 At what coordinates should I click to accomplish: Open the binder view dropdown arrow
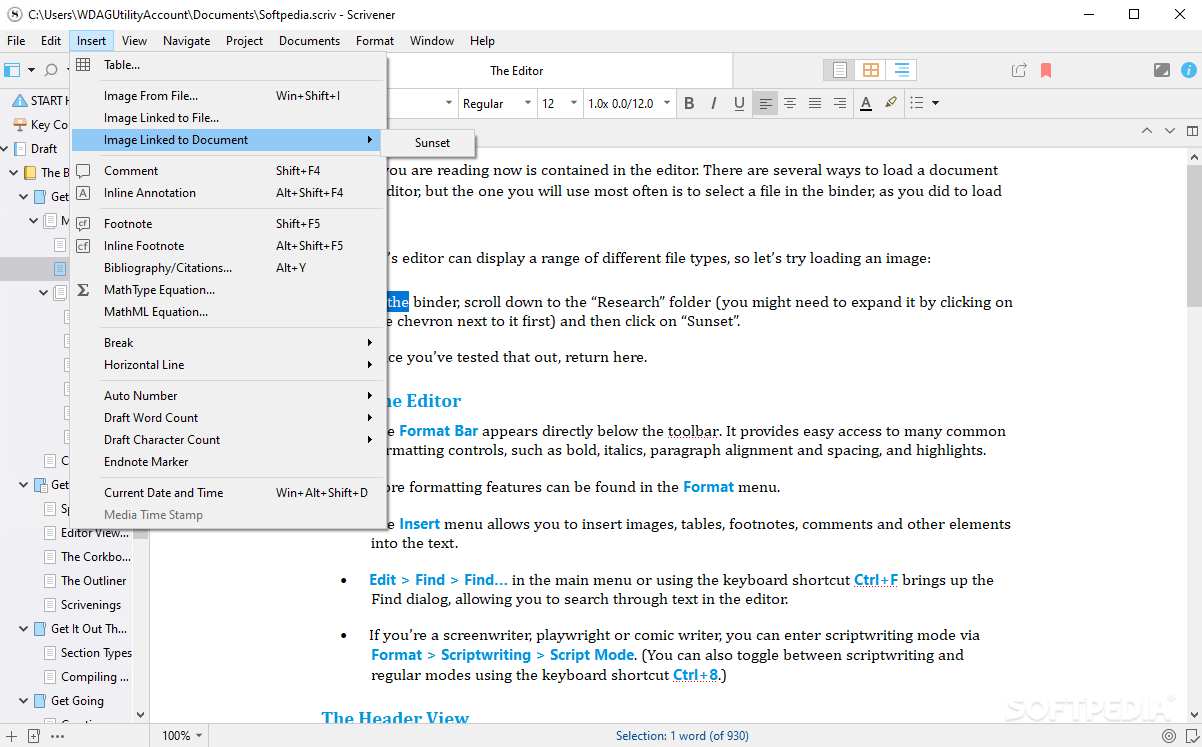(31, 70)
